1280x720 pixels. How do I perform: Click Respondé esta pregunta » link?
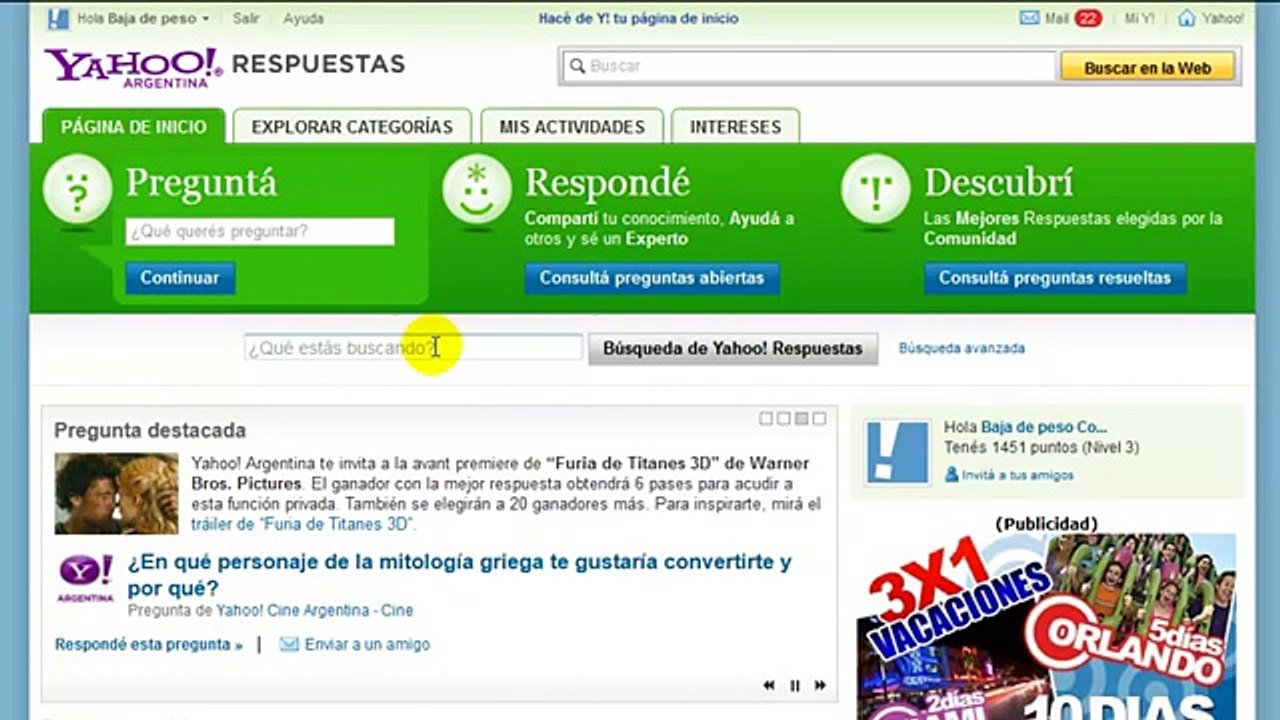(x=149, y=645)
